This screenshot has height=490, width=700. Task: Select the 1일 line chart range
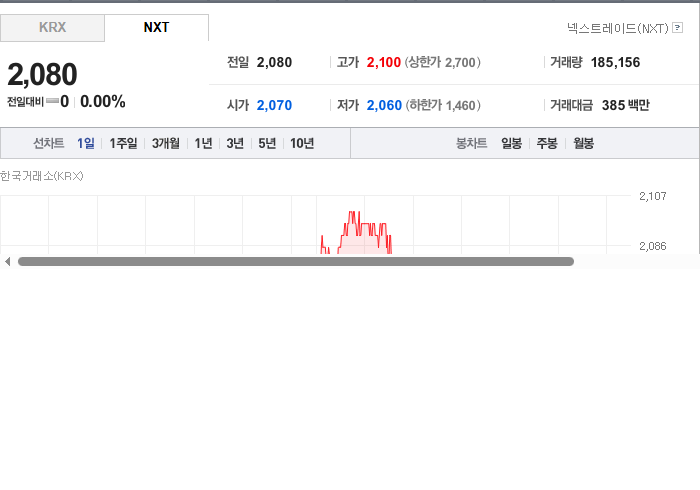tap(86, 143)
